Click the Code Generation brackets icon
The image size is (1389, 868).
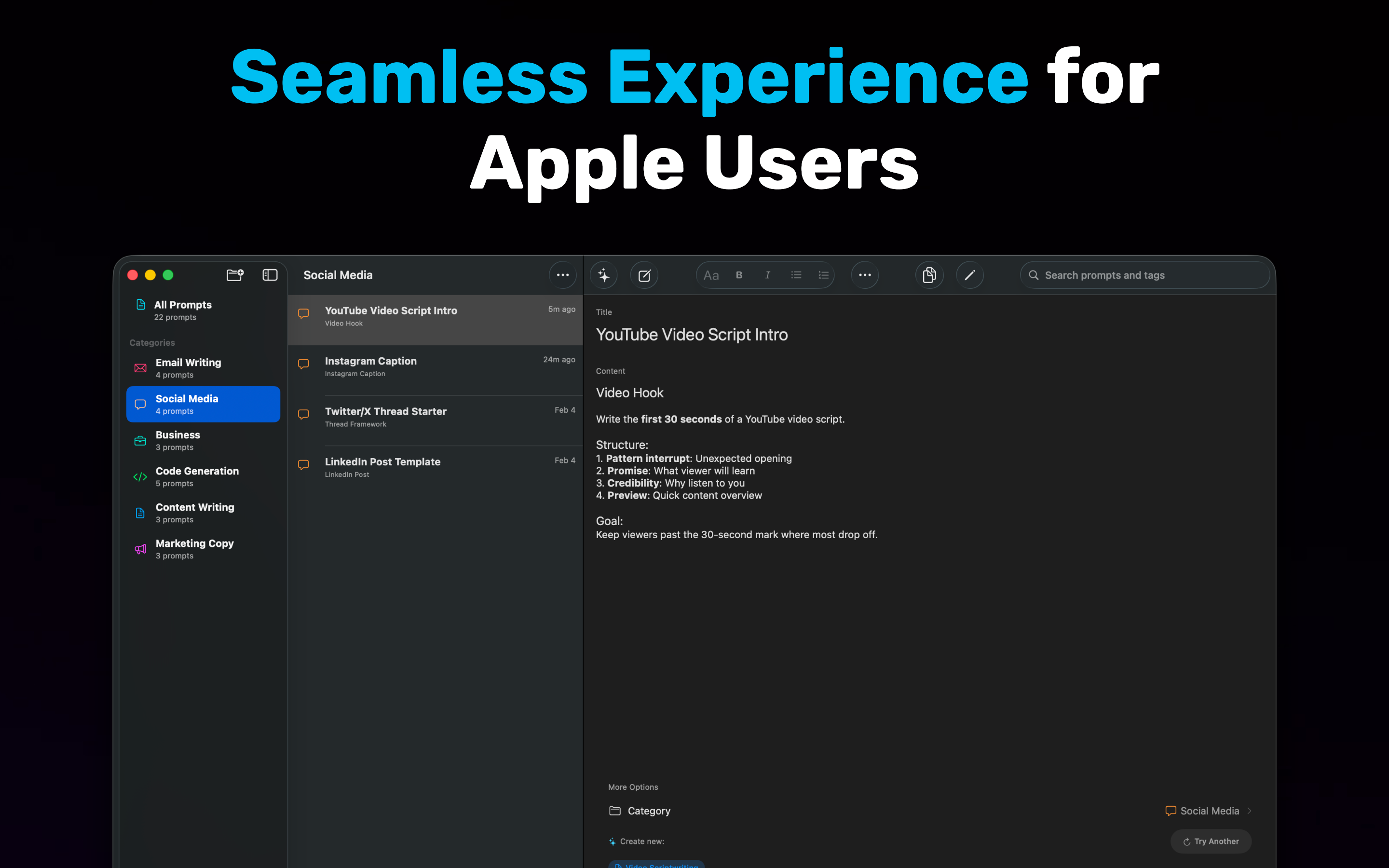coord(140,477)
